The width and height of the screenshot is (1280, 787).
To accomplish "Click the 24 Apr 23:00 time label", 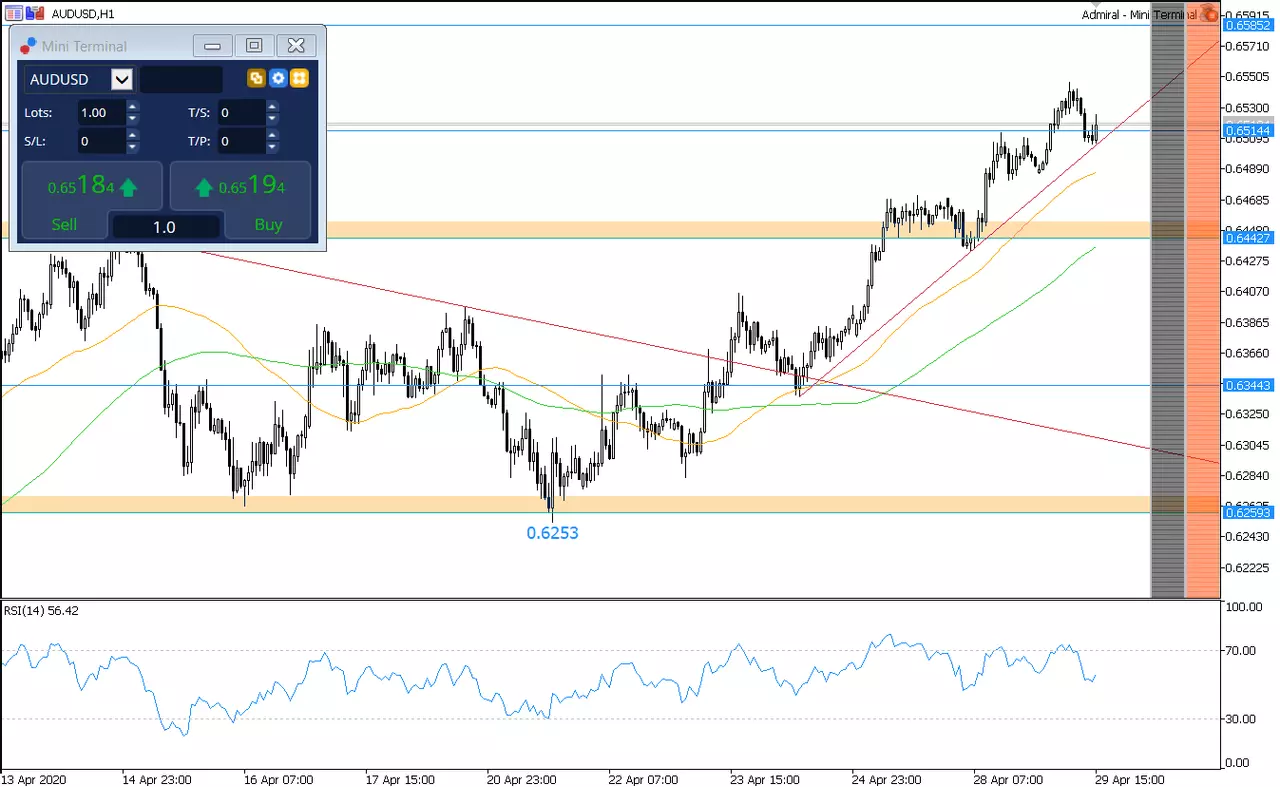I will pos(886,779).
